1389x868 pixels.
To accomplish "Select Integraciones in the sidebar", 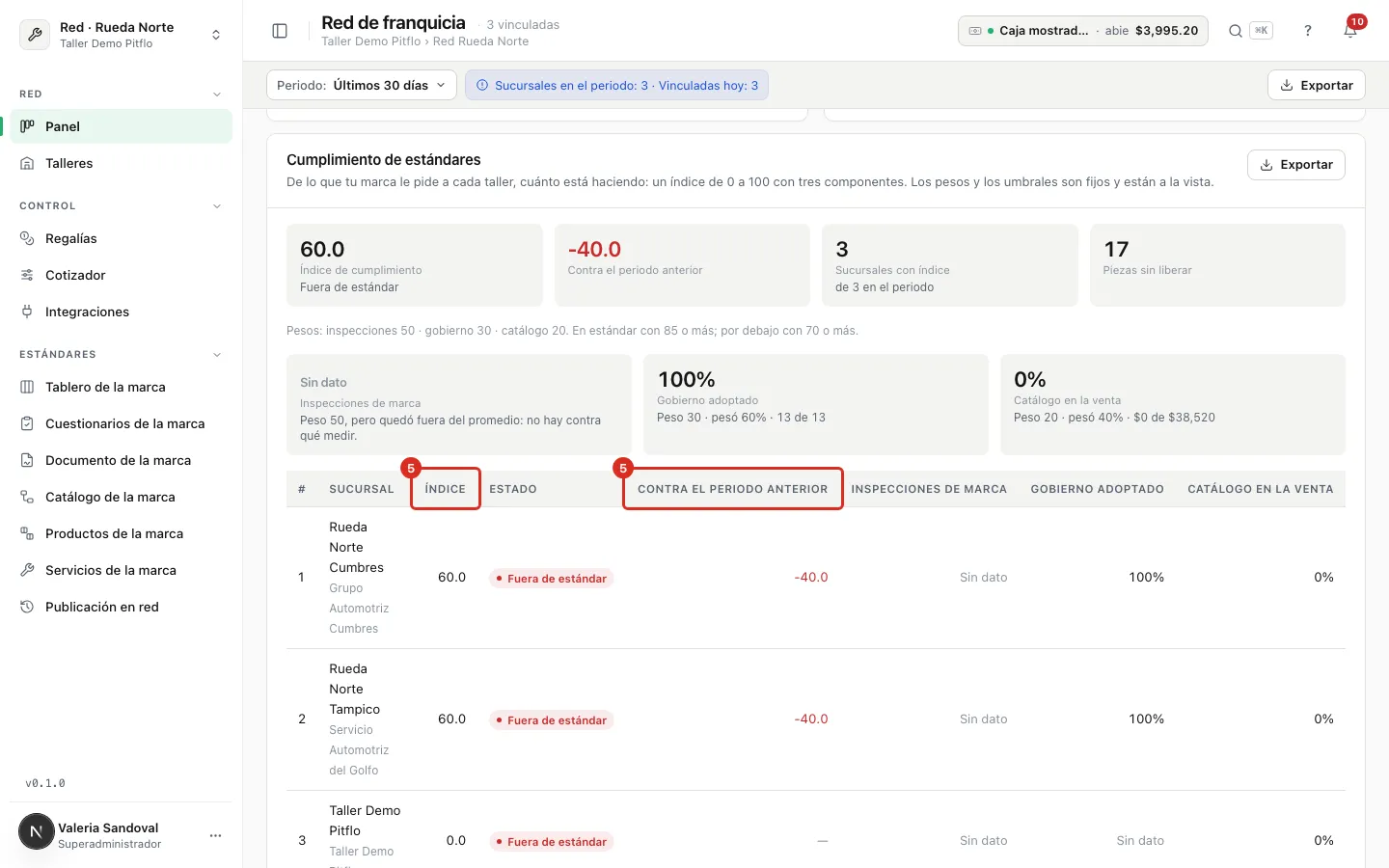I will point(121,312).
